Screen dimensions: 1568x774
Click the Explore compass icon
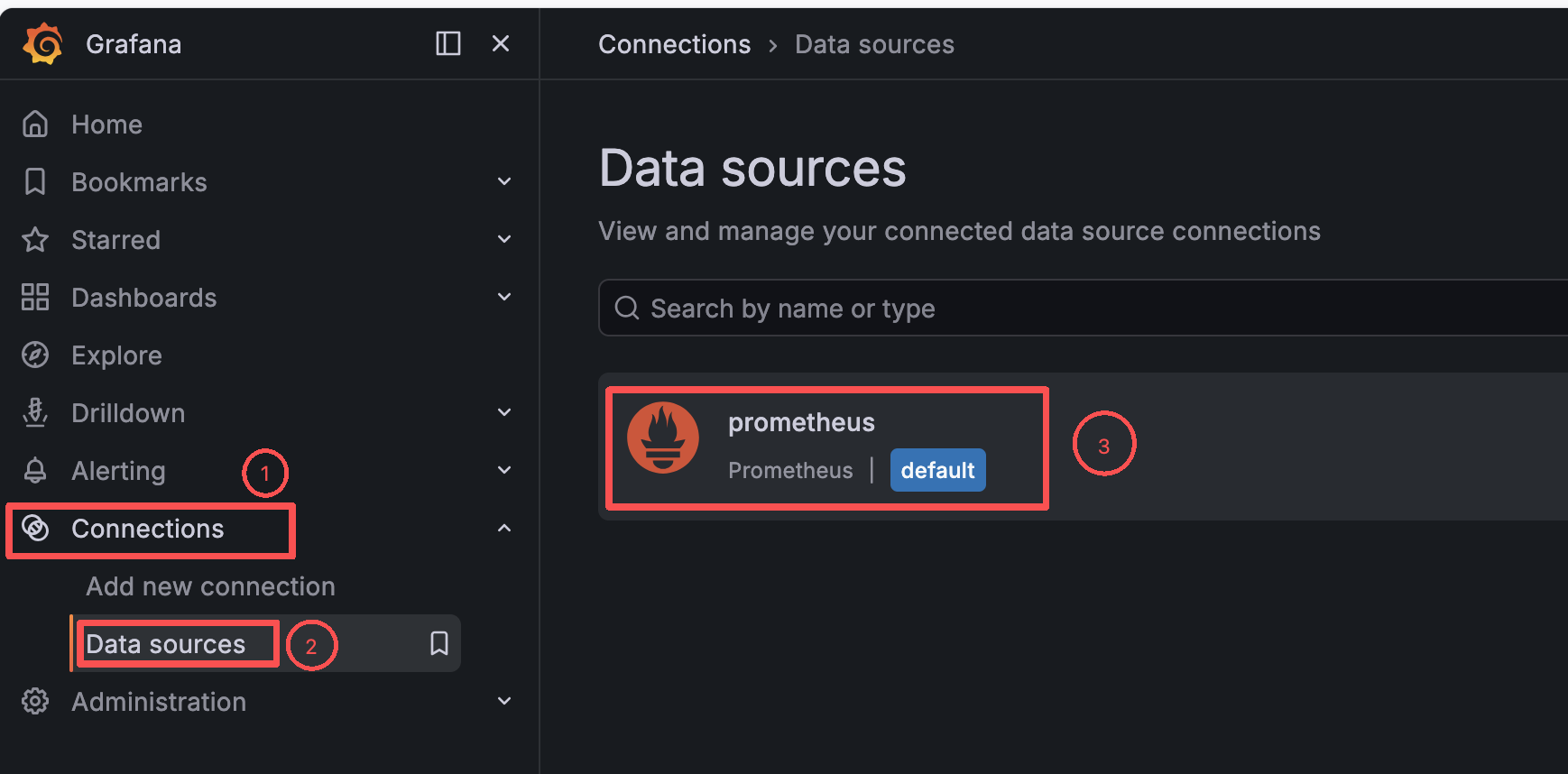click(35, 355)
